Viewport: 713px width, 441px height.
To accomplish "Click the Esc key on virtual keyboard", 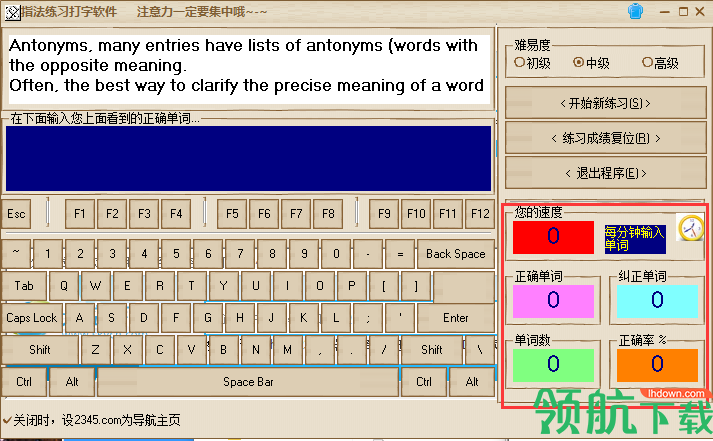I will 16,214.
